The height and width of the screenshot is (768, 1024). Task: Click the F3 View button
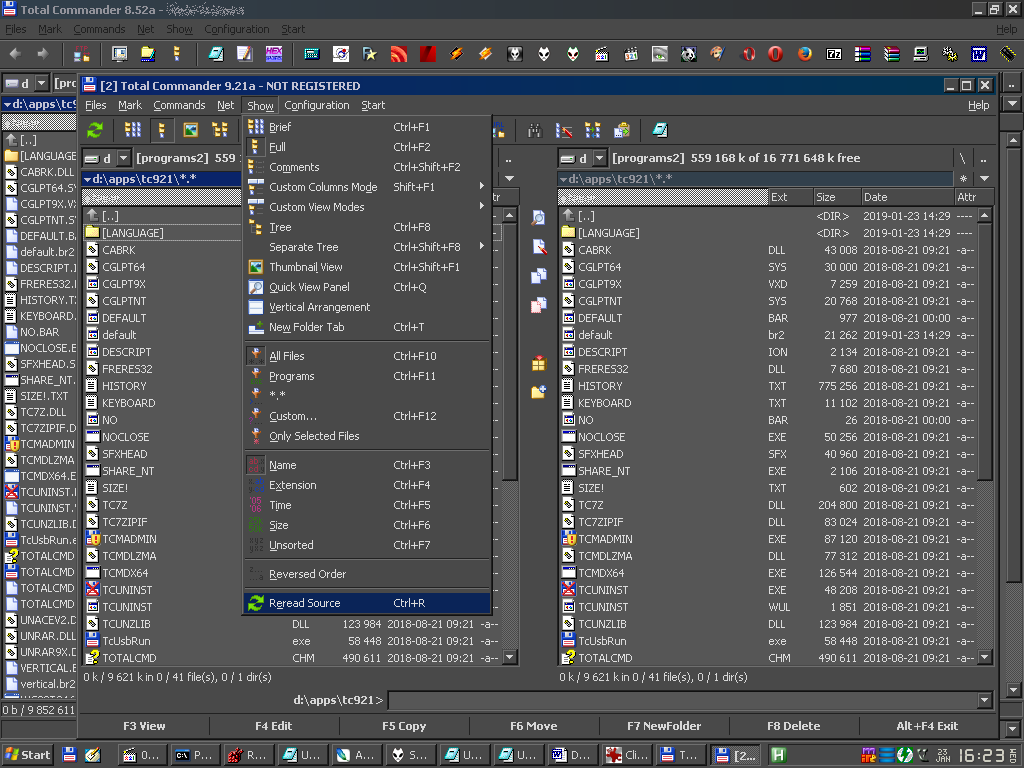pyautogui.click(x=144, y=726)
